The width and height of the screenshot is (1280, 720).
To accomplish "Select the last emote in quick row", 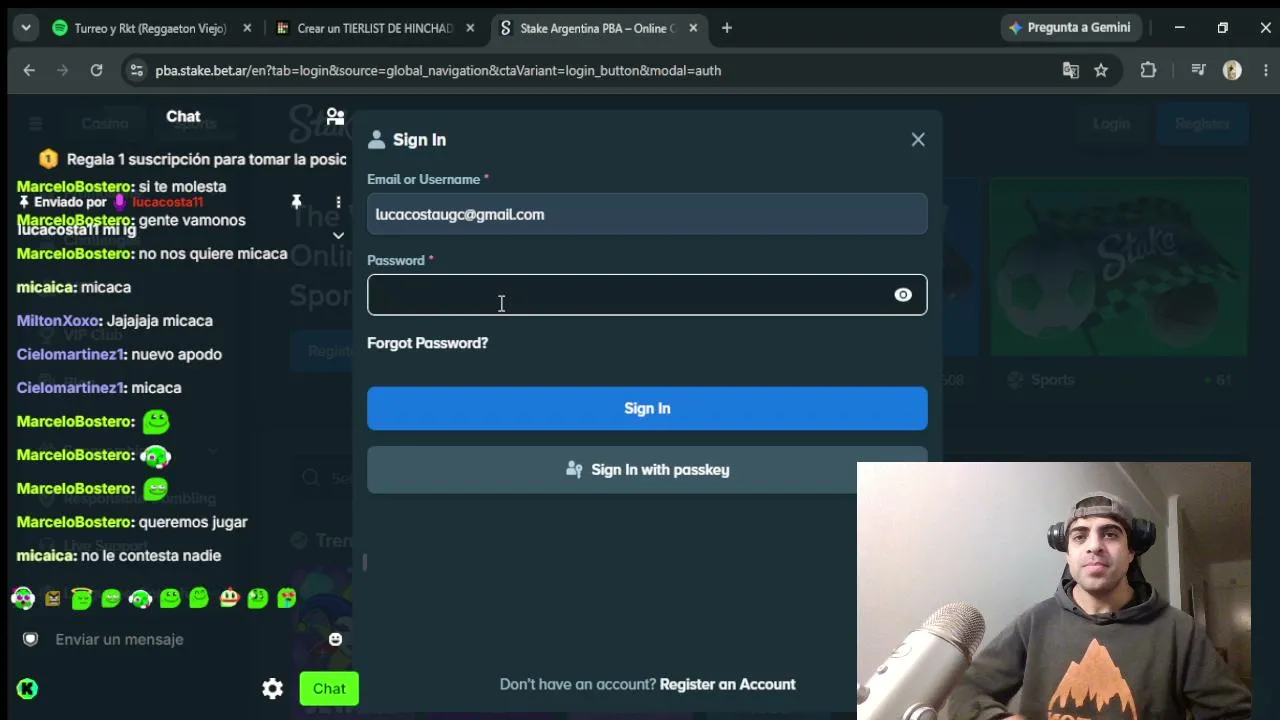I will coord(287,598).
